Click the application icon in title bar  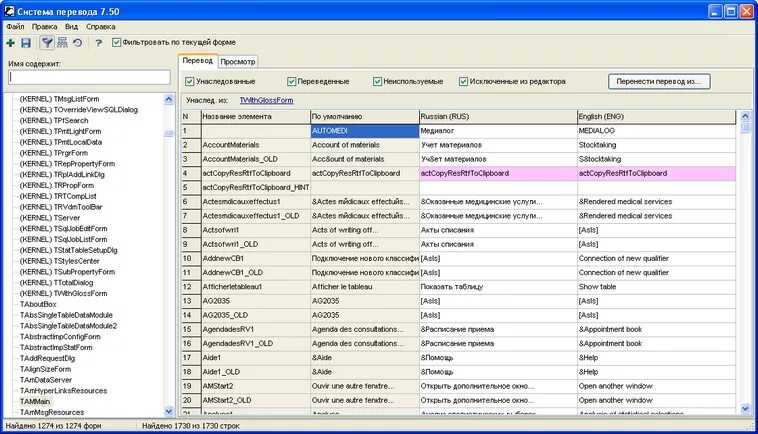[9, 11]
